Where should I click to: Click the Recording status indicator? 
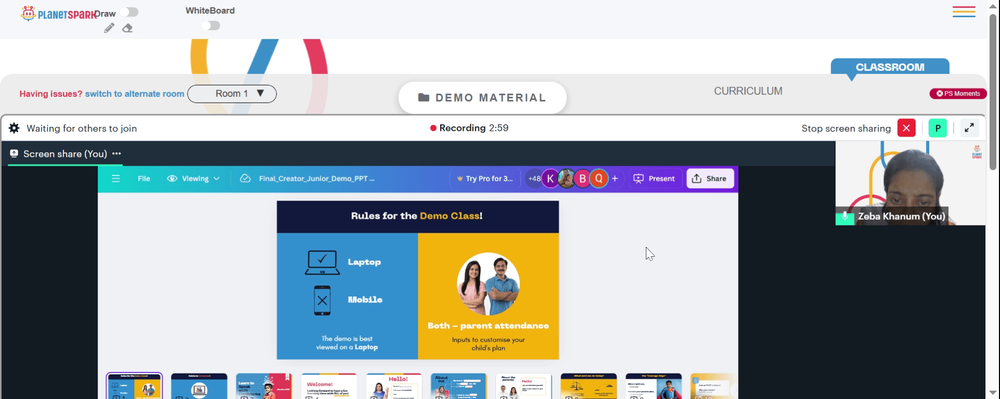coord(469,128)
